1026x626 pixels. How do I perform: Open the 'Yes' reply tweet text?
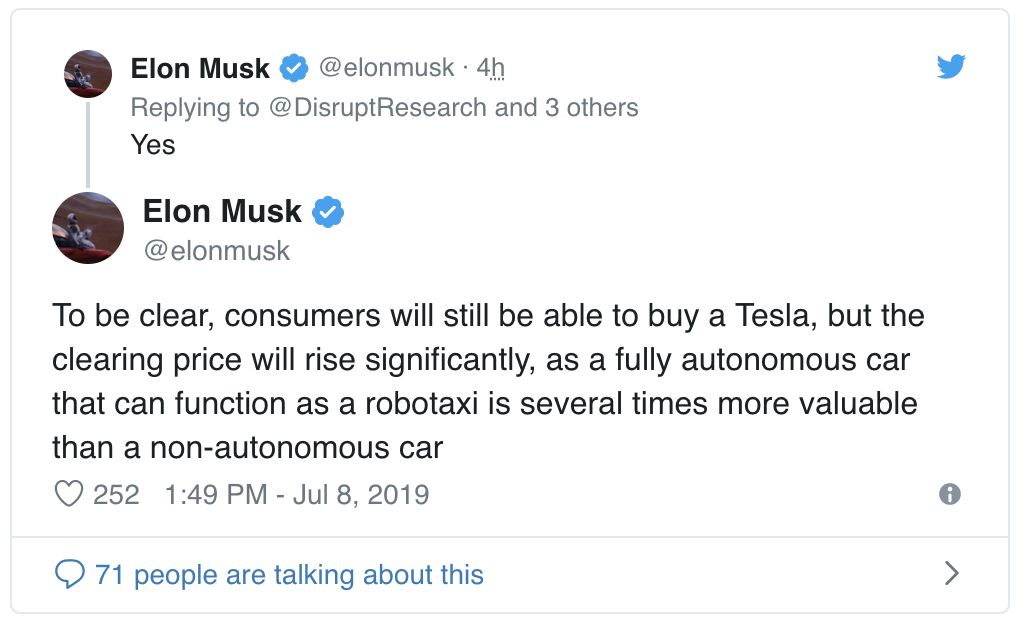(153, 145)
